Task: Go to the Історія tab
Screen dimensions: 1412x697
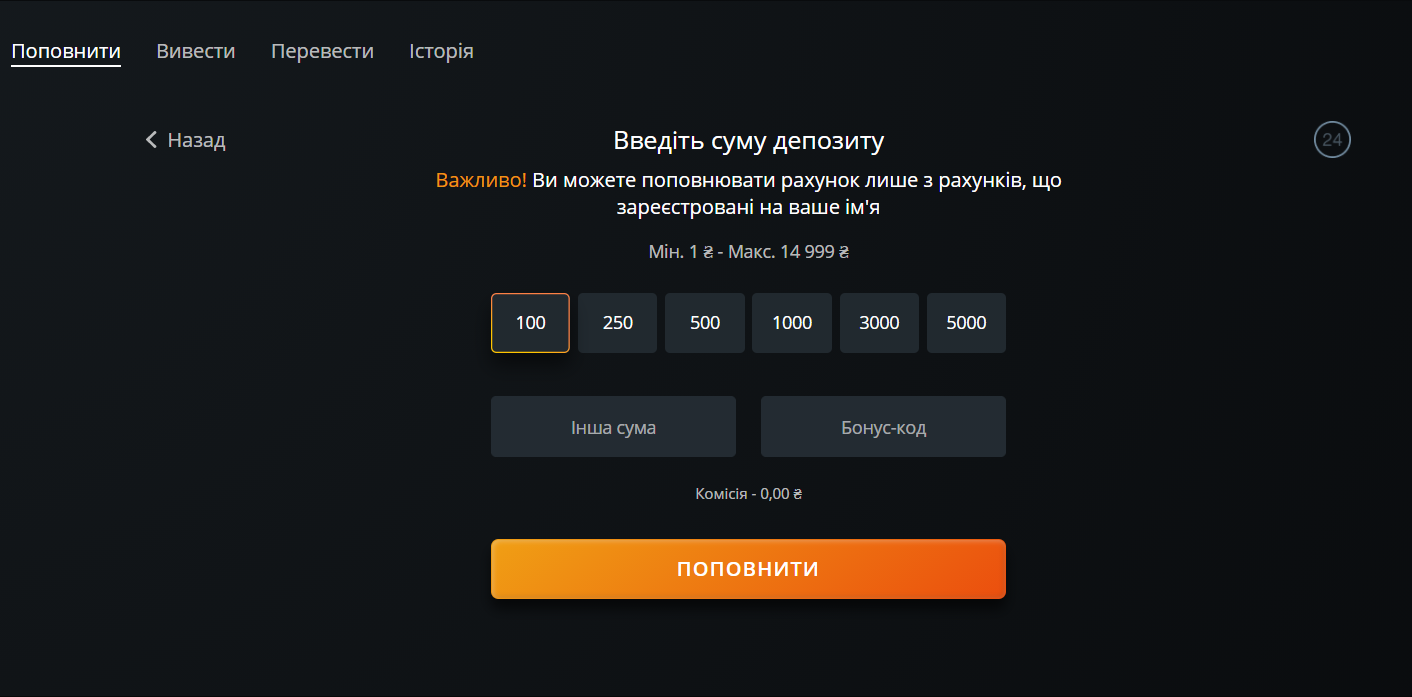Action: coord(441,51)
